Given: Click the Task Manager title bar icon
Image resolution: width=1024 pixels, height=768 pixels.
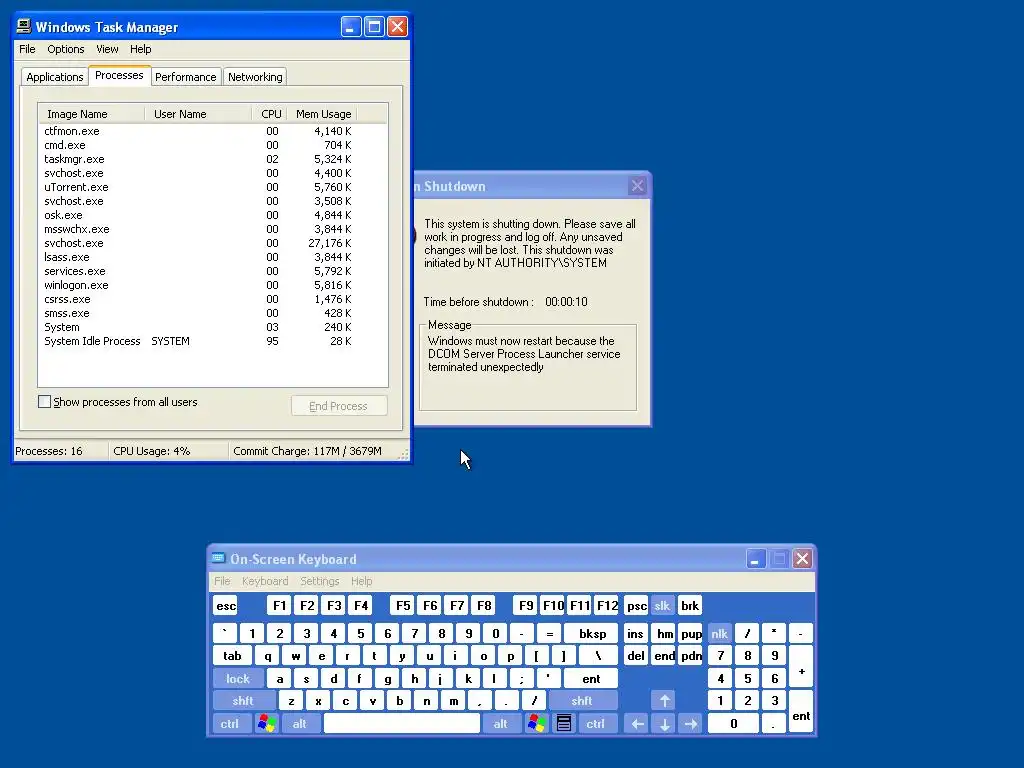Looking at the screenshot, I should pos(24,26).
